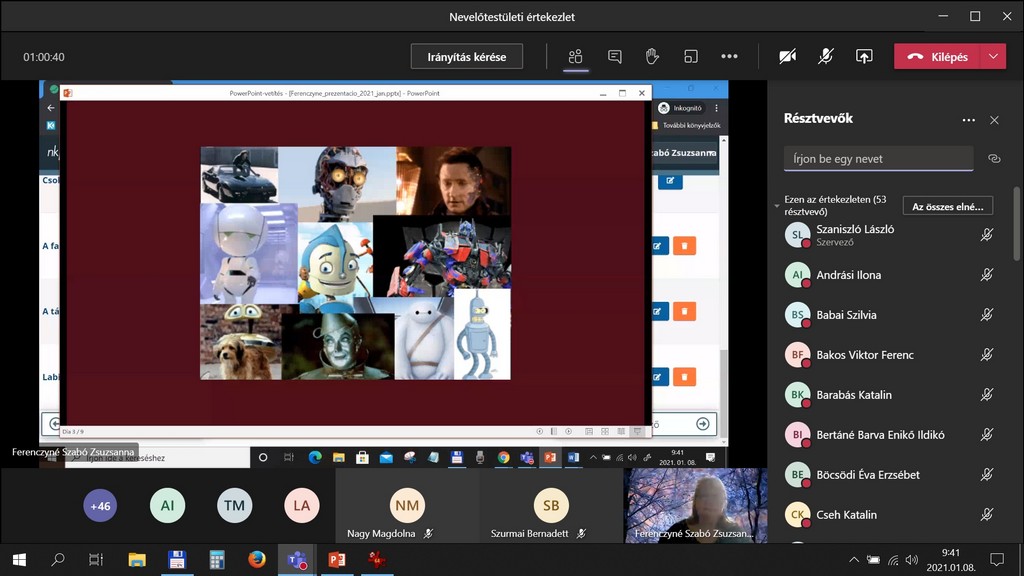Open the share content tray
The width and height of the screenshot is (1024, 576).
[864, 57]
